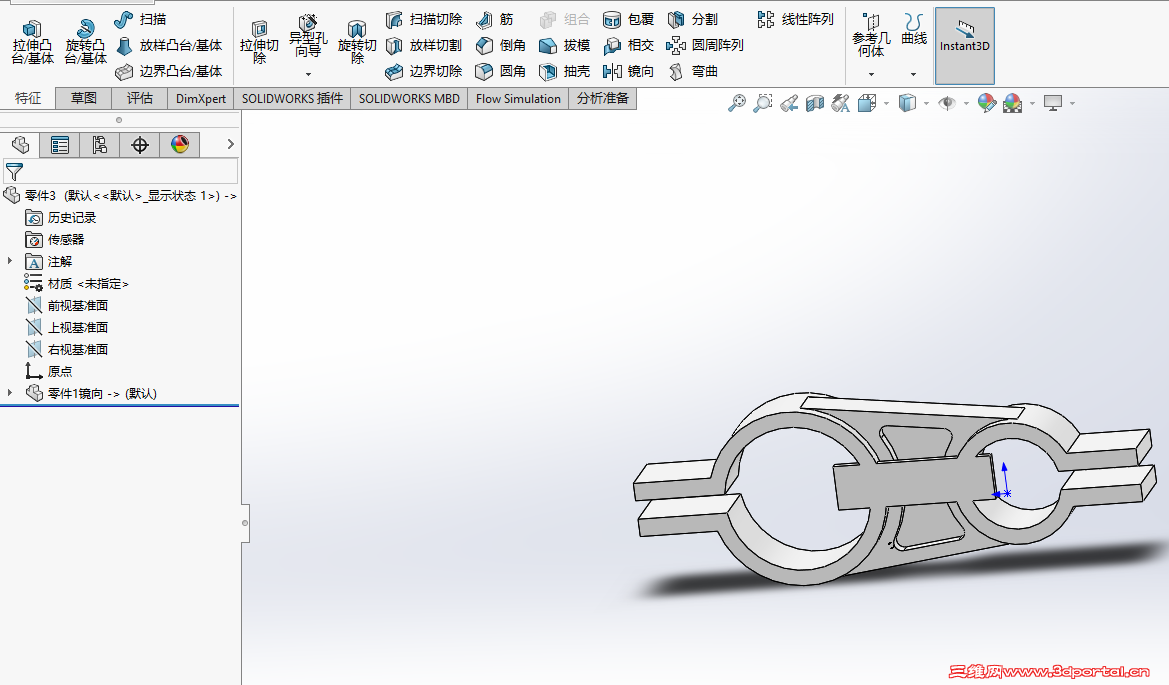1169x685 pixels.
Task: Select the Chamfer tool (倒角)
Action: [x=501, y=45]
